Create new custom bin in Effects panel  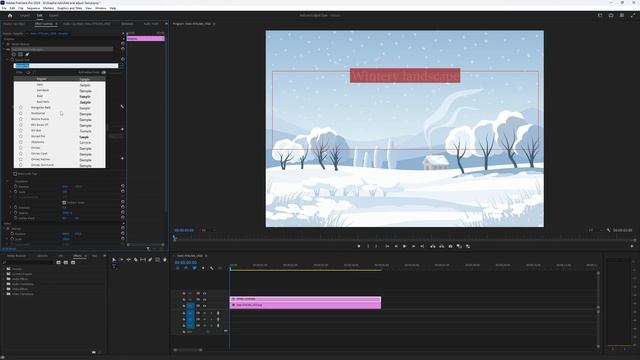click(94, 351)
